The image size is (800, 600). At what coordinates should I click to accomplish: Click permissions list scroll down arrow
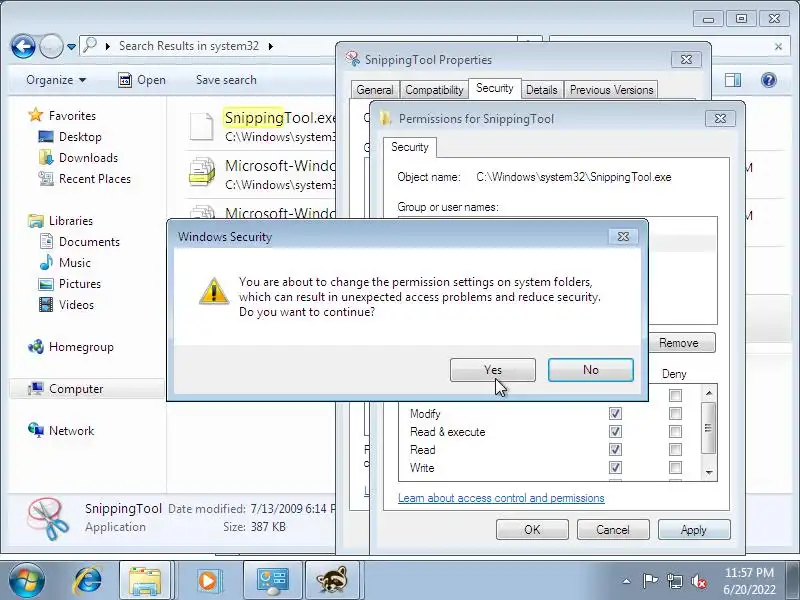pyautogui.click(x=709, y=473)
